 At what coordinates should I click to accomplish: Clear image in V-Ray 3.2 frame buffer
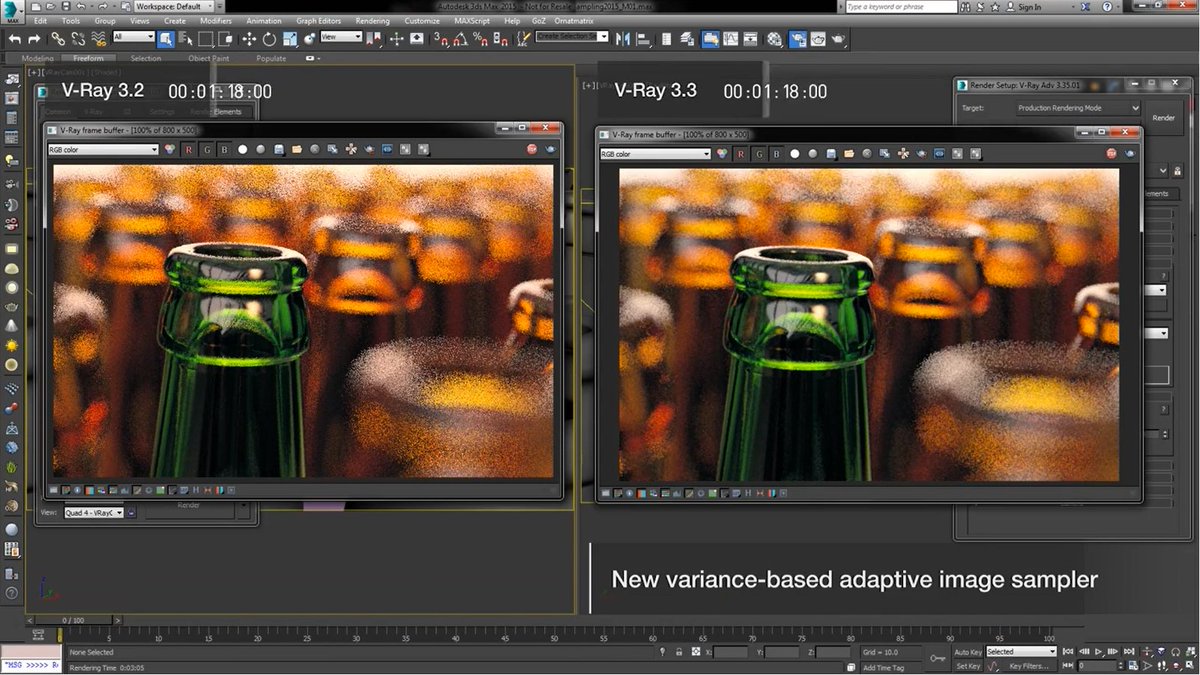click(314, 149)
